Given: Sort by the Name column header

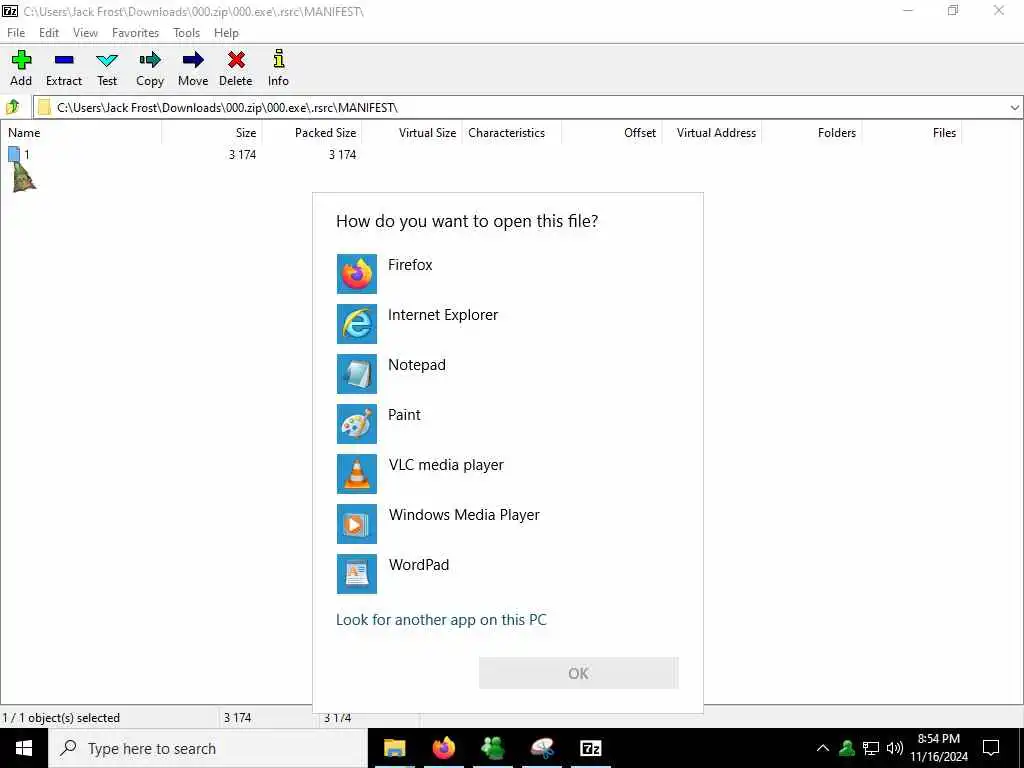Looking at the screenshot, I should pos(81,133).
